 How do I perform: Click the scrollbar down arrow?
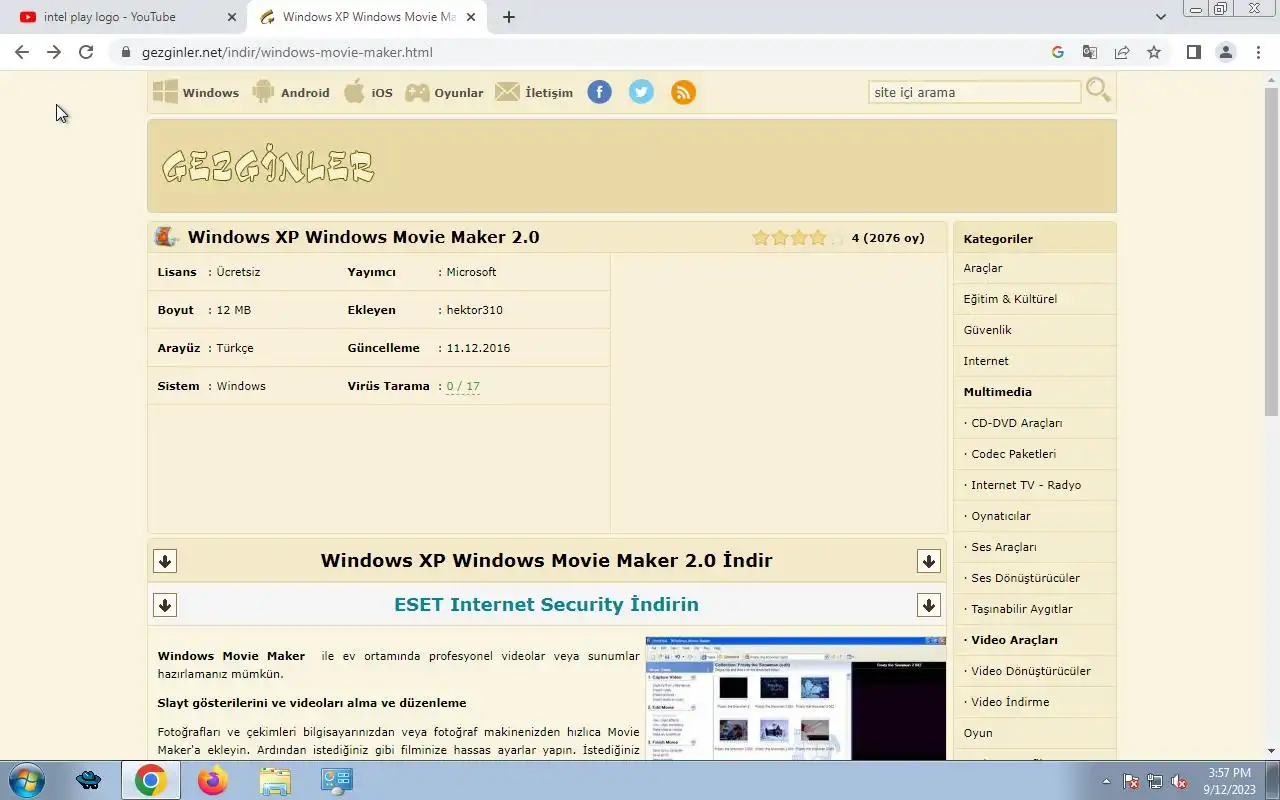tap(1272, 751)
